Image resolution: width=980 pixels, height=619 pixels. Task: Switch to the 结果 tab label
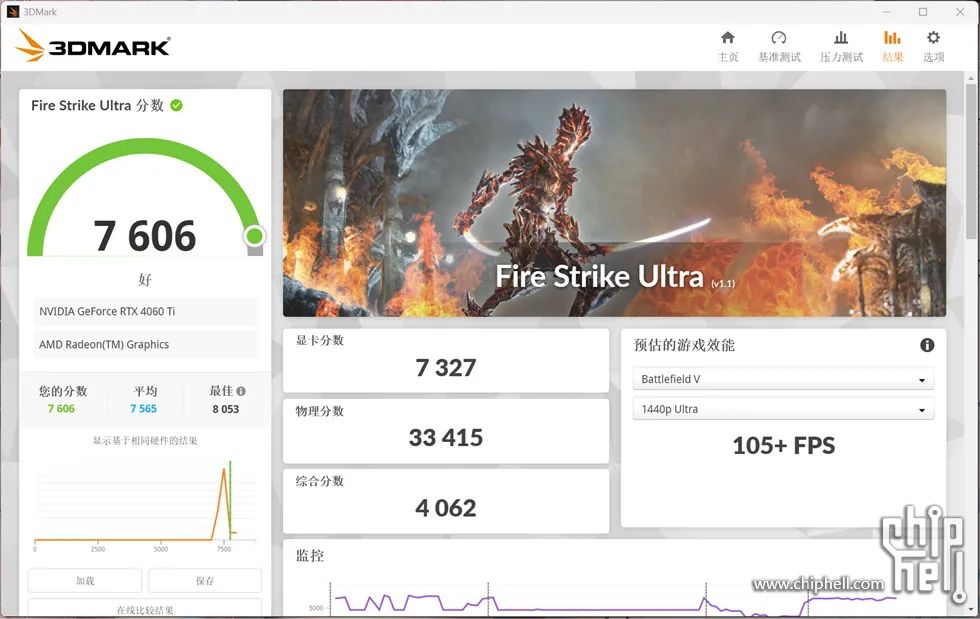coord(892,58)
